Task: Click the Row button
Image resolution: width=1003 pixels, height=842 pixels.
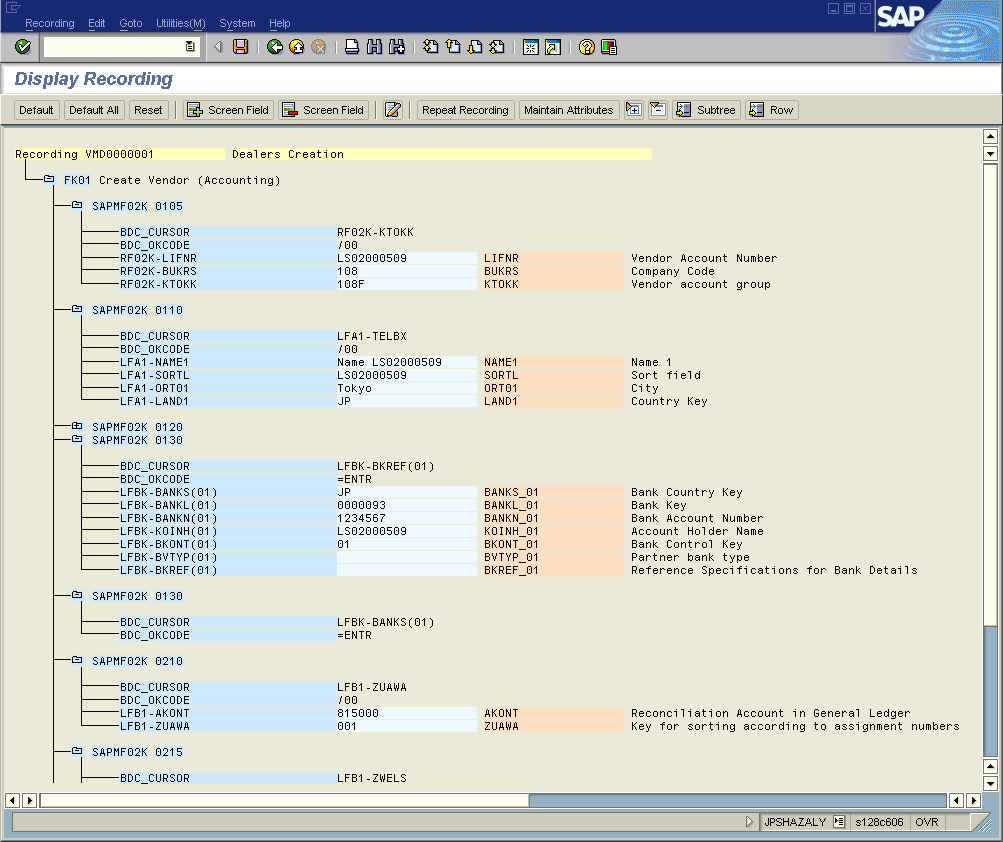Action: [x=771, y=110]
